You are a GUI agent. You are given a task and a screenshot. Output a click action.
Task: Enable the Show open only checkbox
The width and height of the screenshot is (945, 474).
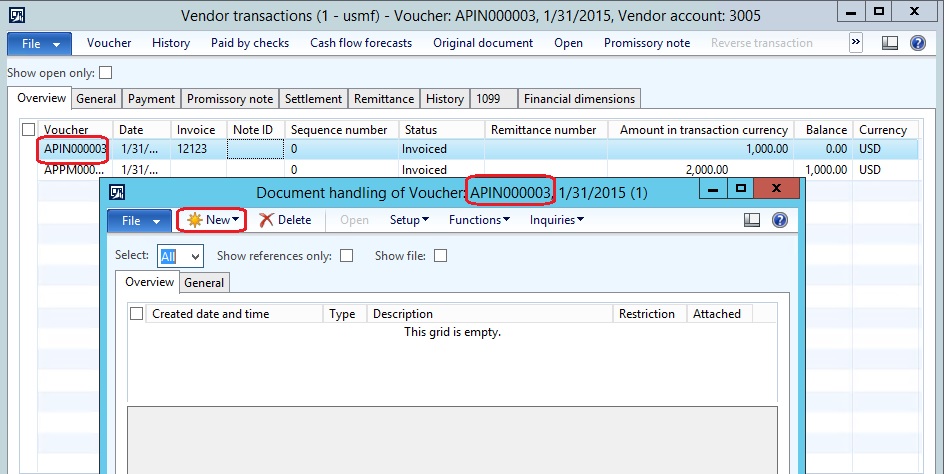[106, 73]
